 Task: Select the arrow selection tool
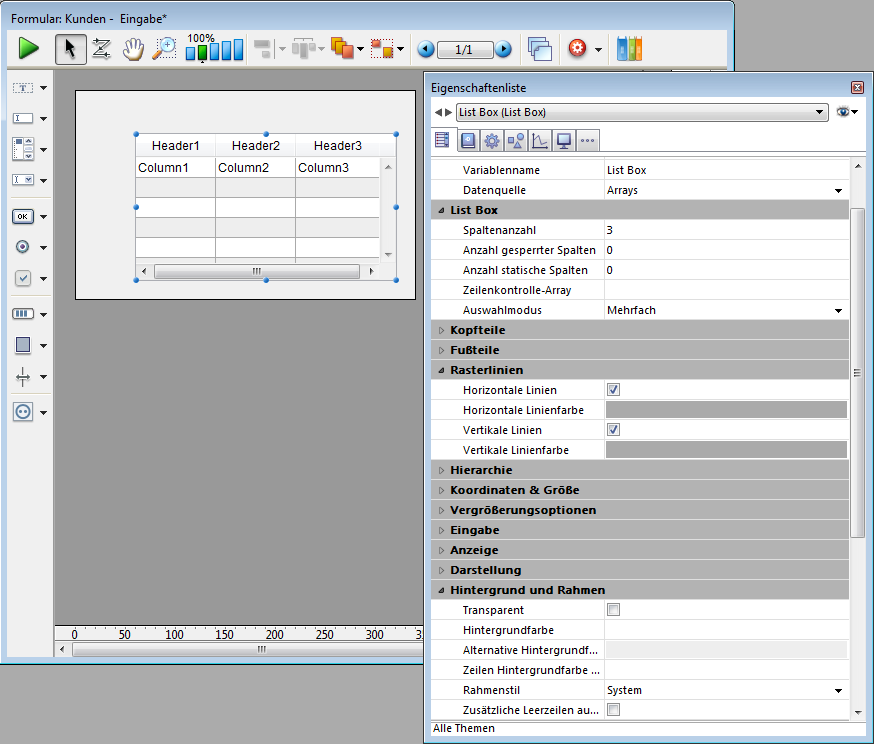pos(70,48)
